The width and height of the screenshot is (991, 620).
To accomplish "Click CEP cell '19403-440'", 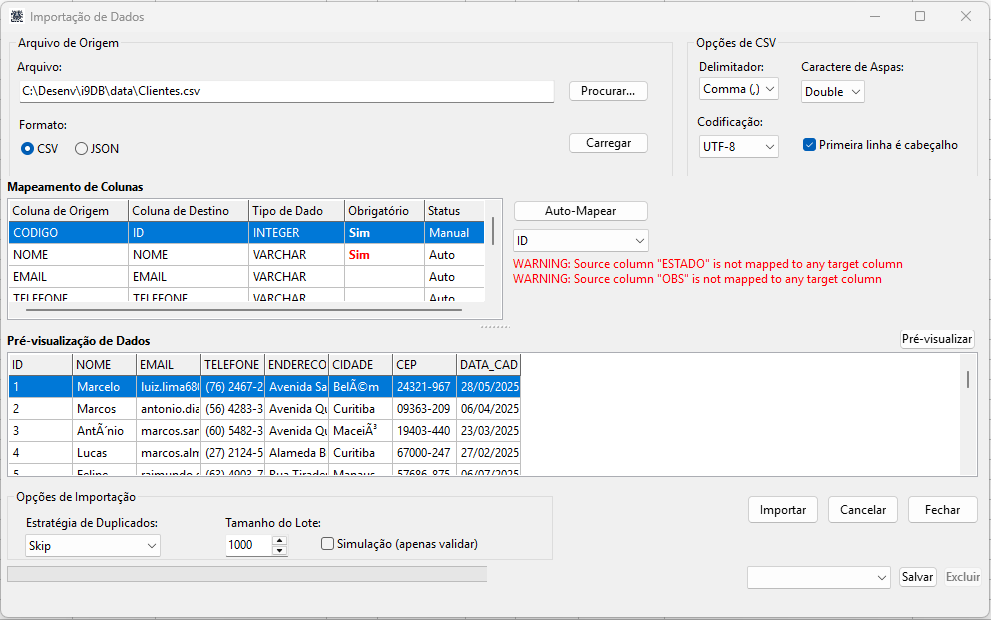I will 424,430.
